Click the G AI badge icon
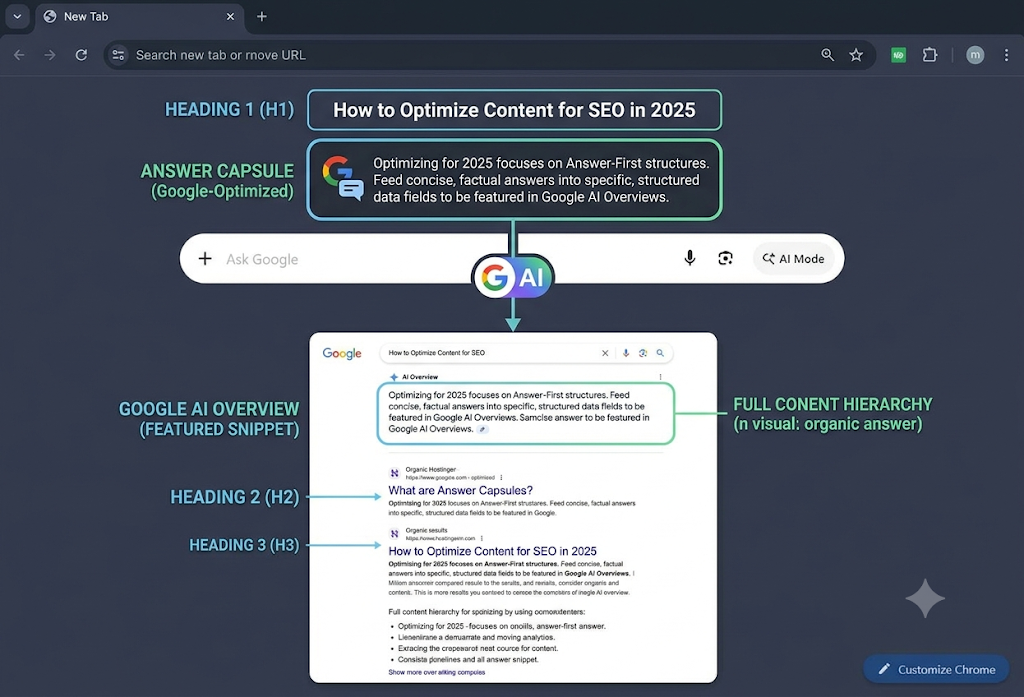1024x697 pixels. pos(513,277)
